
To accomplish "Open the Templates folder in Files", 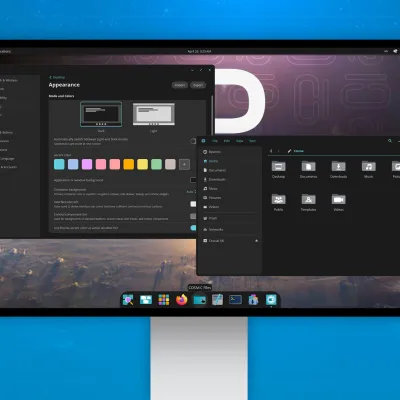I will 308,202.
